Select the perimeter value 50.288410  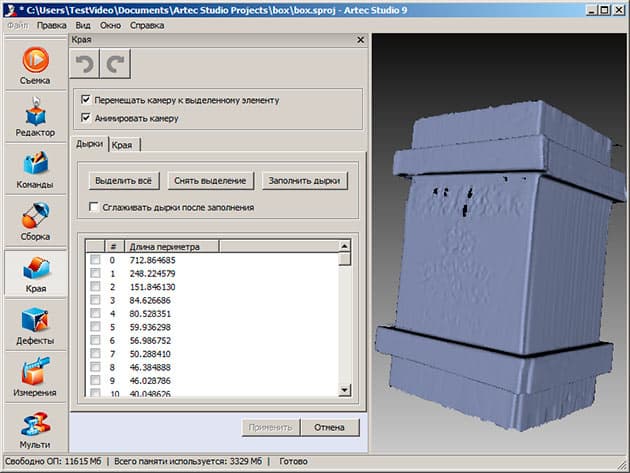click(x=150, y=354)
